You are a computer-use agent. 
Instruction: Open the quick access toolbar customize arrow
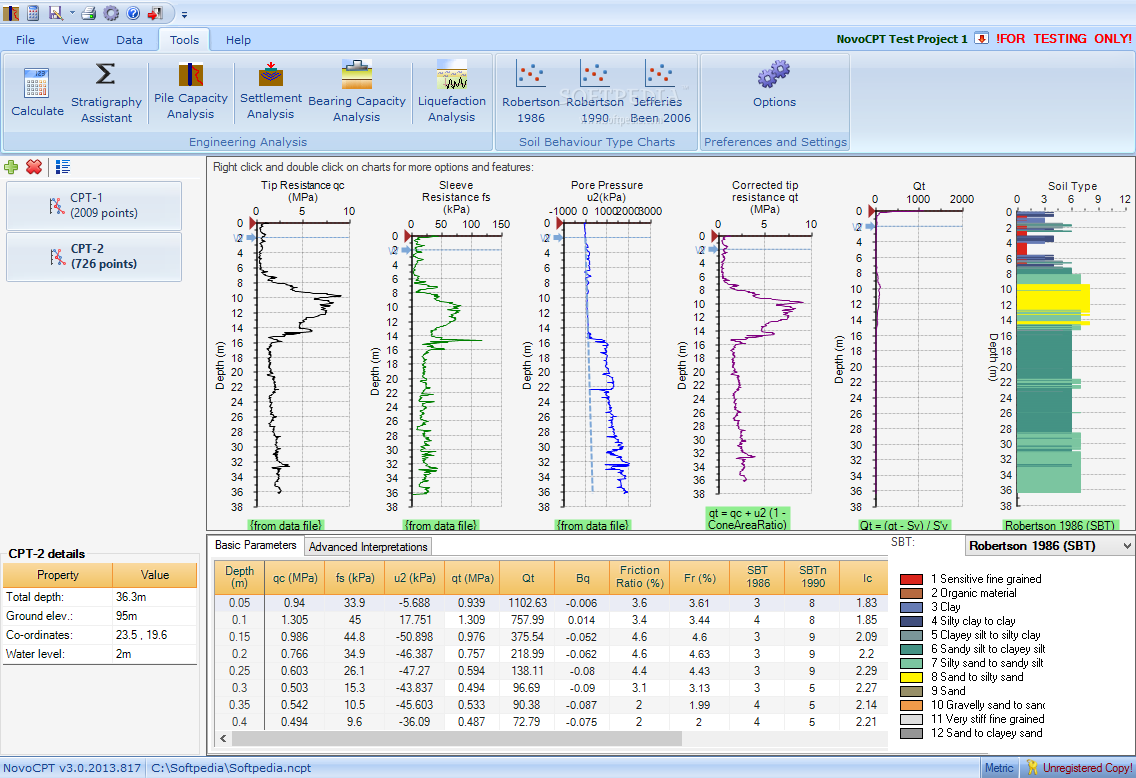184,14
